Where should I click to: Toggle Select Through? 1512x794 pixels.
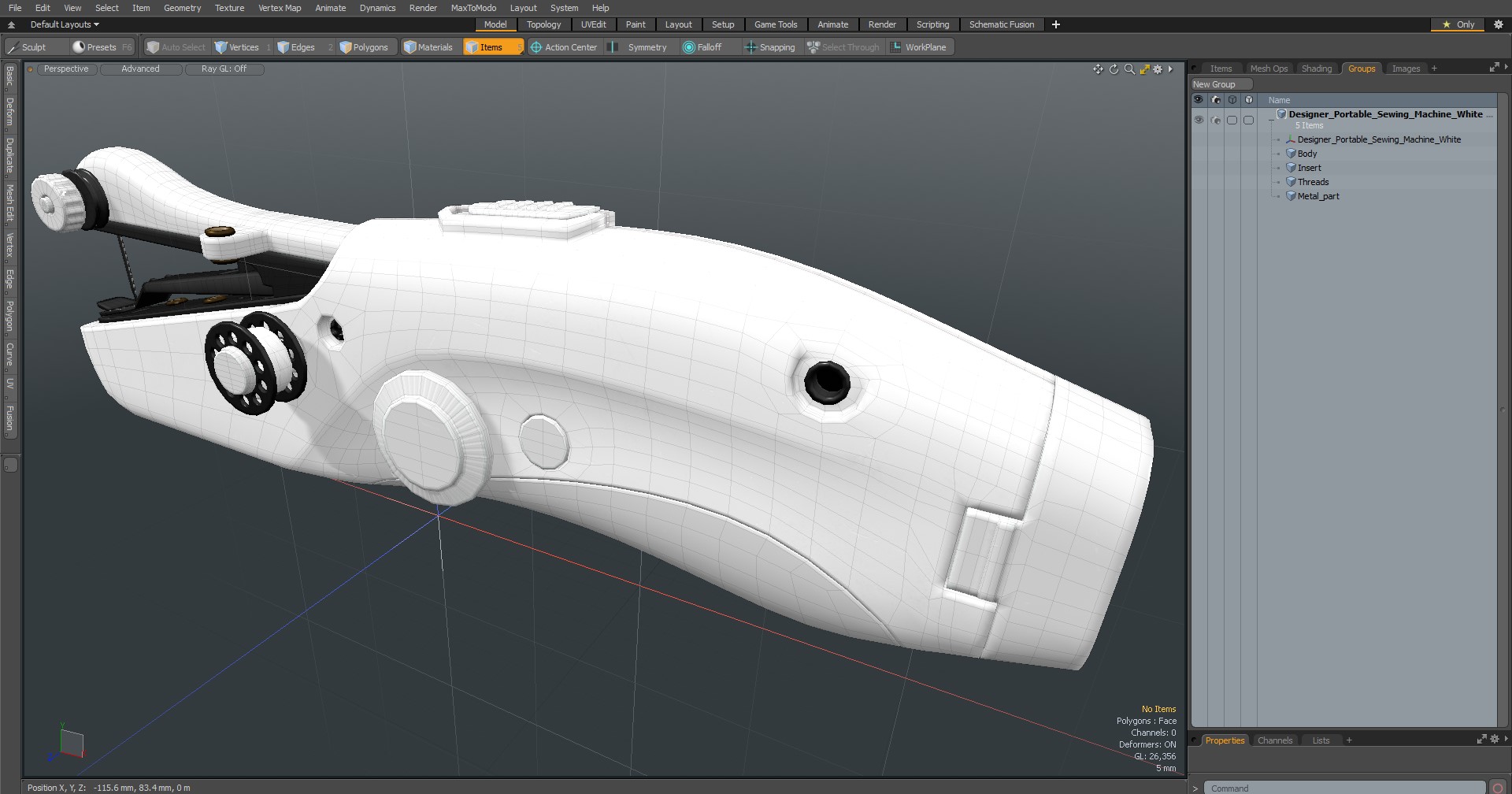(843, 47)
